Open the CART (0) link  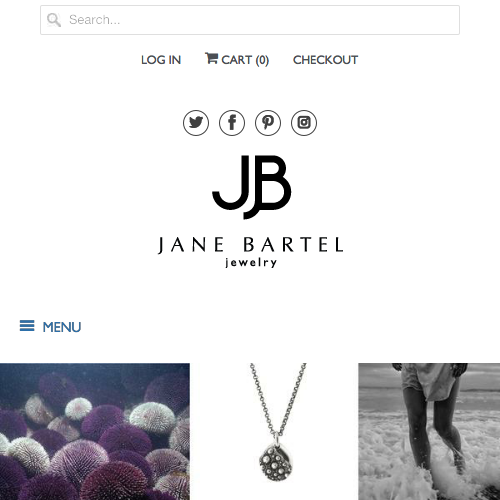pyautogui.click(x=237, y=60)
